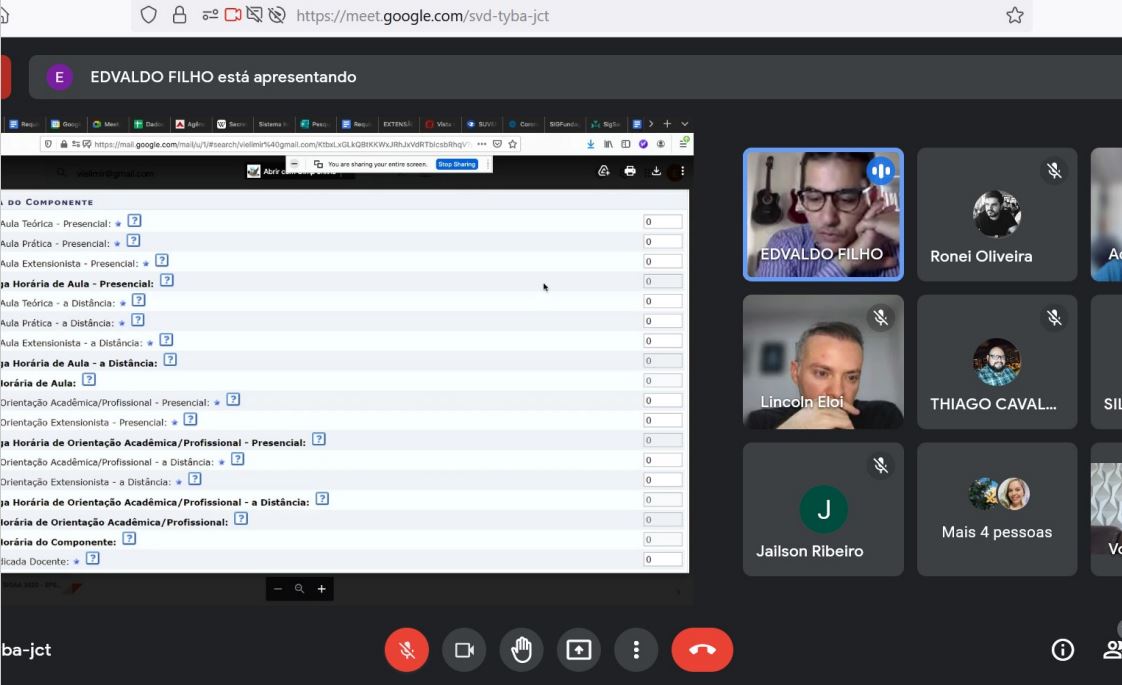Click the THIAGO CAVAL... participant tile
This screenshot has height=685, width=1122.
coord(996,361)
